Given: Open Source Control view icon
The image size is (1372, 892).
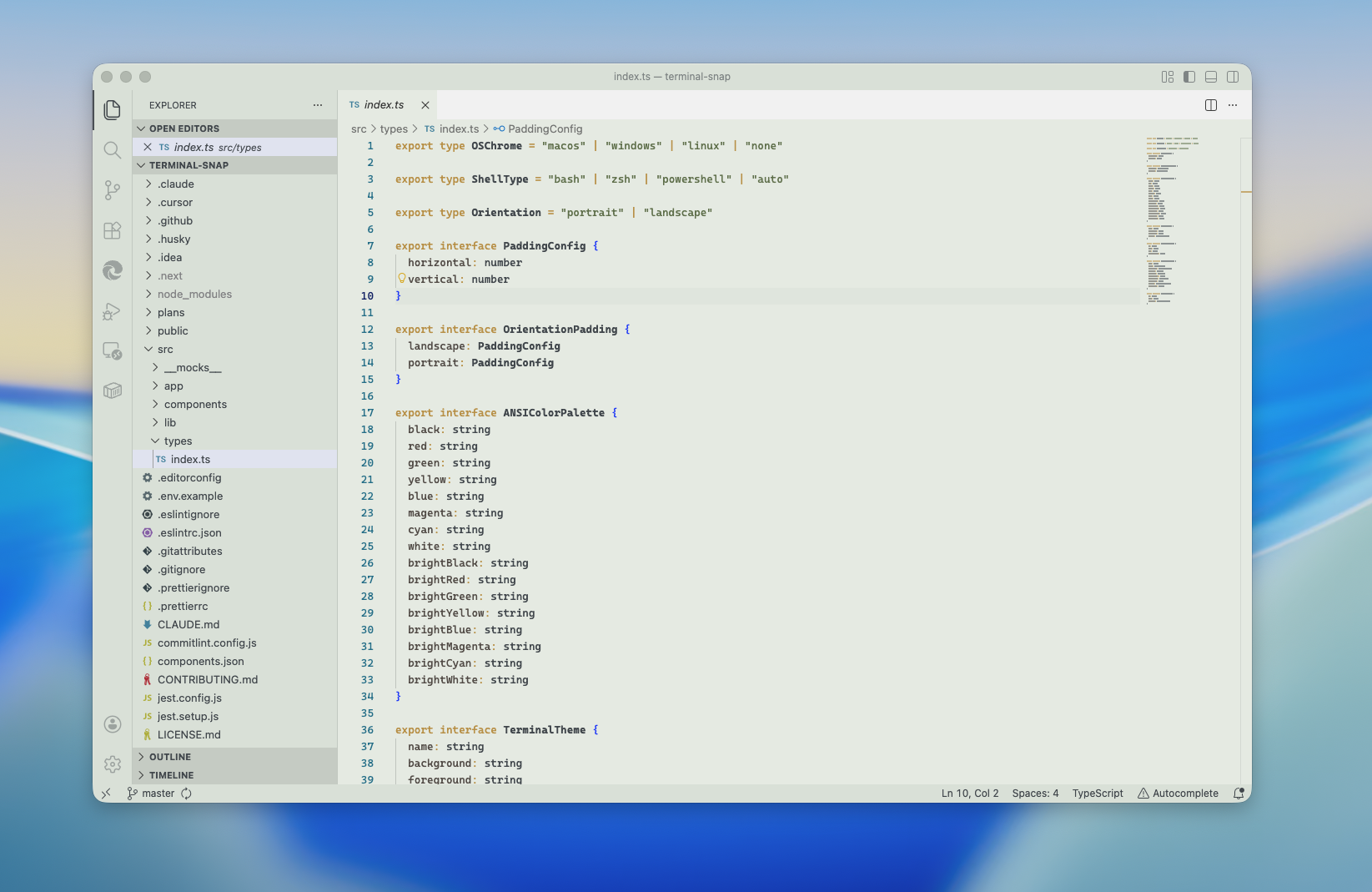Looking at the screenshot, I should pyautogui.click(x=113, y=190).
